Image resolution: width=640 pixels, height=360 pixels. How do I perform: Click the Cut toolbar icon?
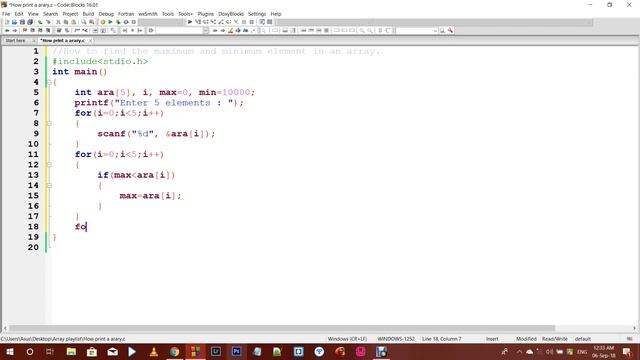[x=58, y=22]
